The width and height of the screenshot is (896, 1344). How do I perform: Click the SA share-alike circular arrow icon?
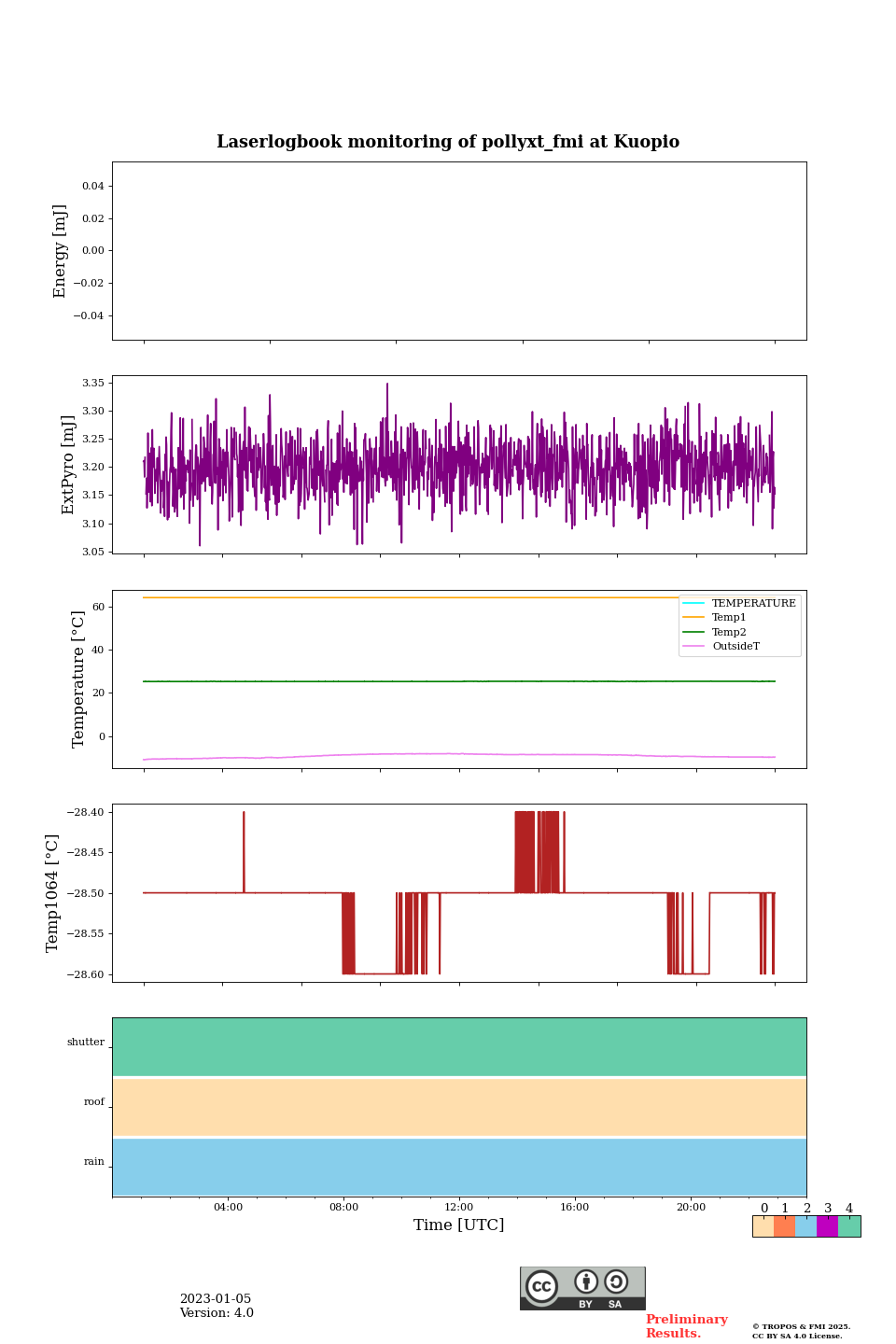[x=616, y=1281]
